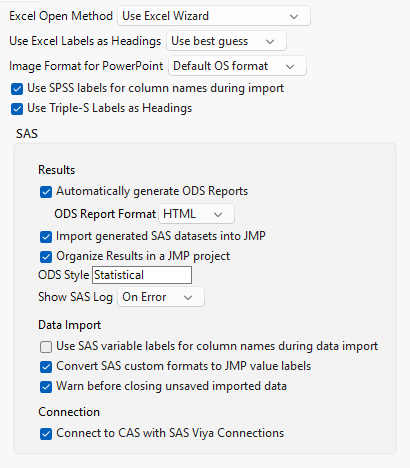Click the Data Import section heading
410x468 pixels.
tap(70, 325)
